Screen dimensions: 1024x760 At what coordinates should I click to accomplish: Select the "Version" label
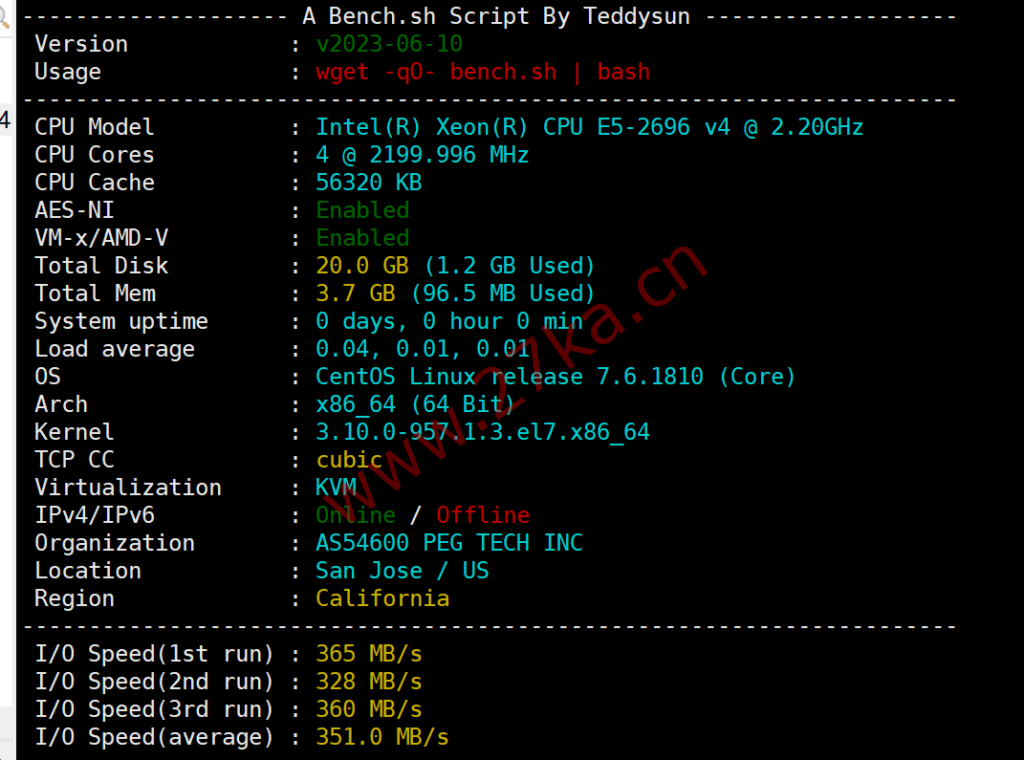tap(81, 44)
